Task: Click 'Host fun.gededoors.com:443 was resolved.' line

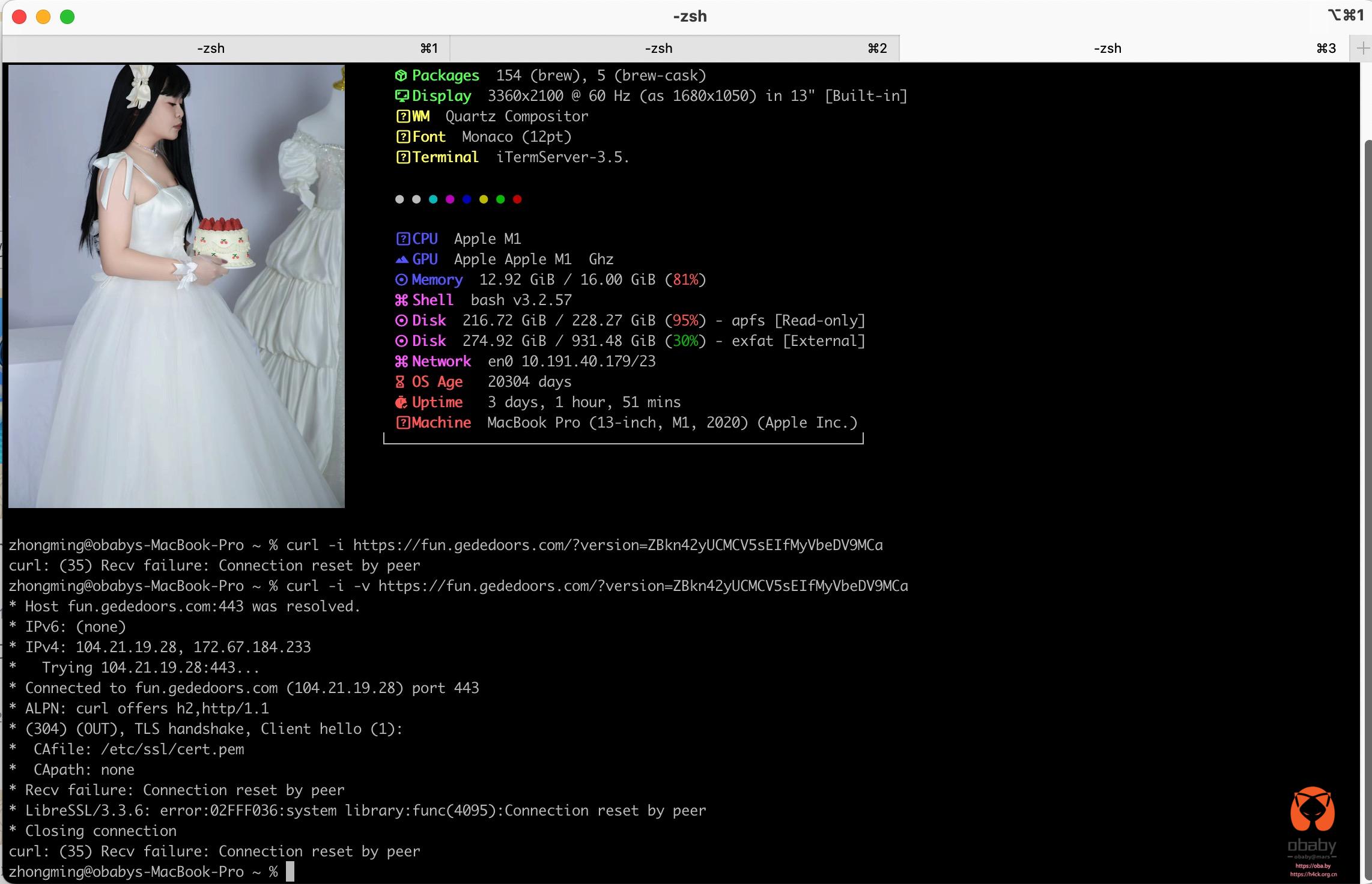Action: pyautogui.click(x=193, y=607)
